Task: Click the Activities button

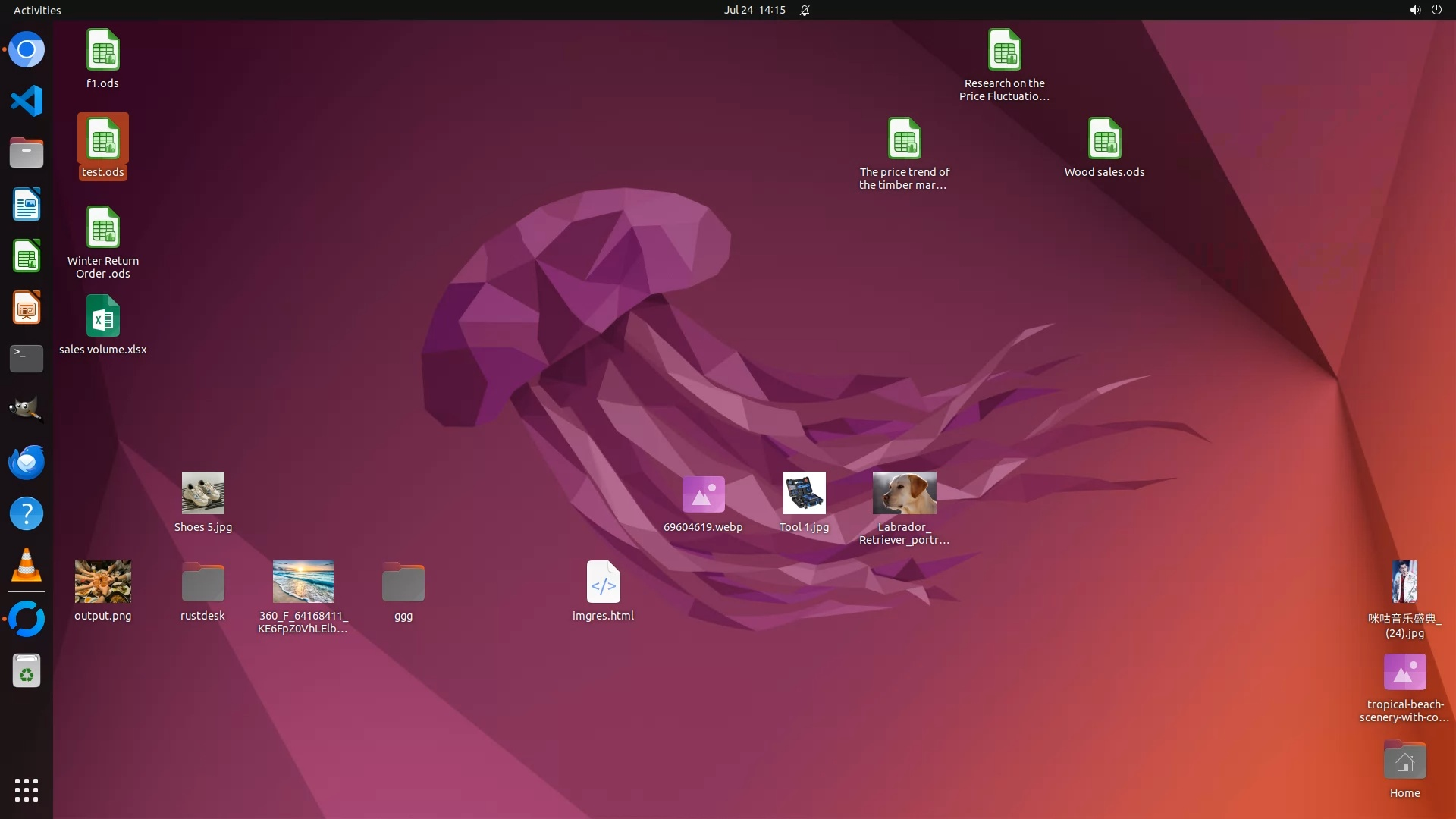Action: (x=37, y=10)
